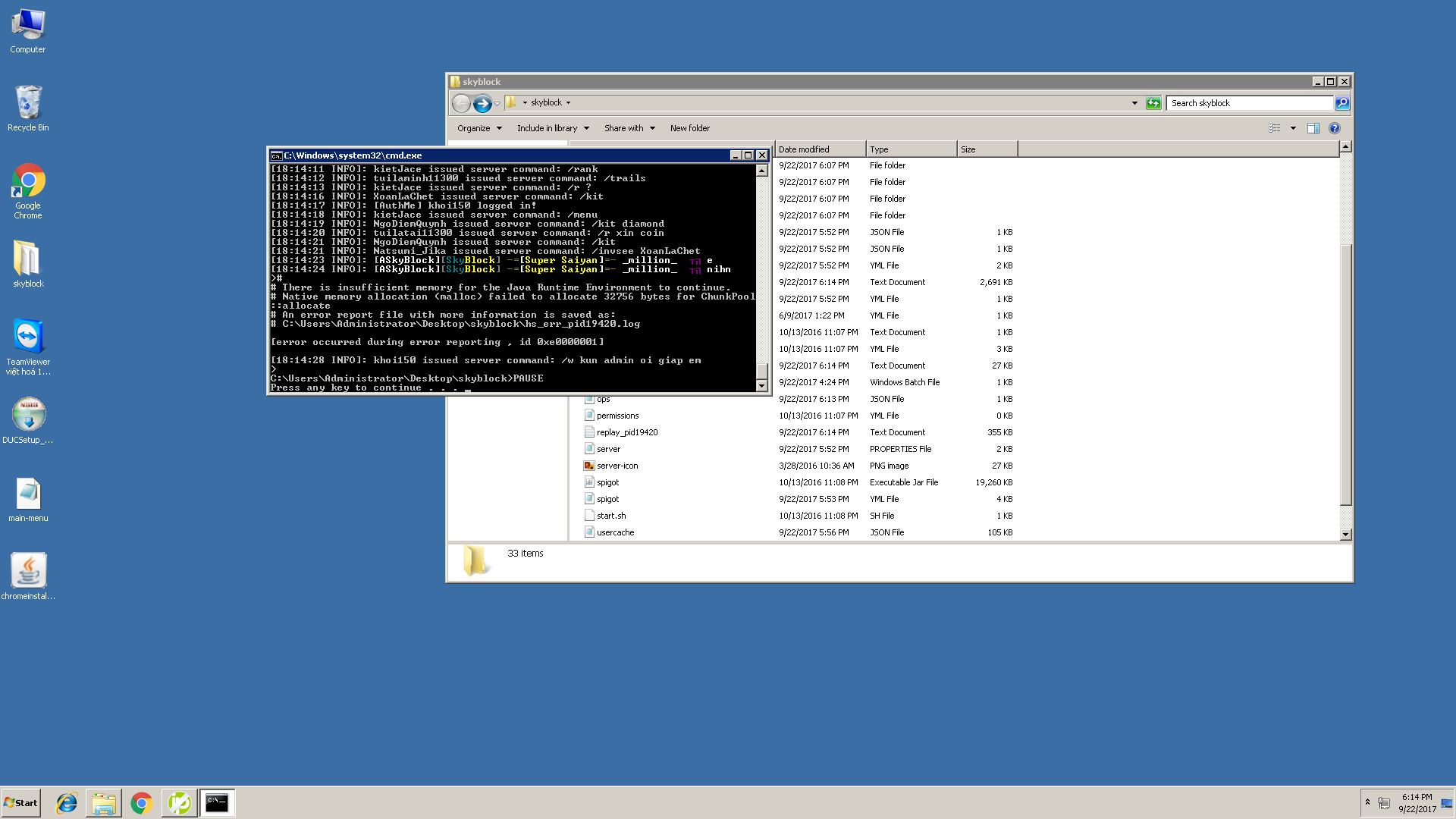This screenshot has width=1456, height=819.
Task: Open the DUCSetup desktop icon
Action: coord(28,415)
